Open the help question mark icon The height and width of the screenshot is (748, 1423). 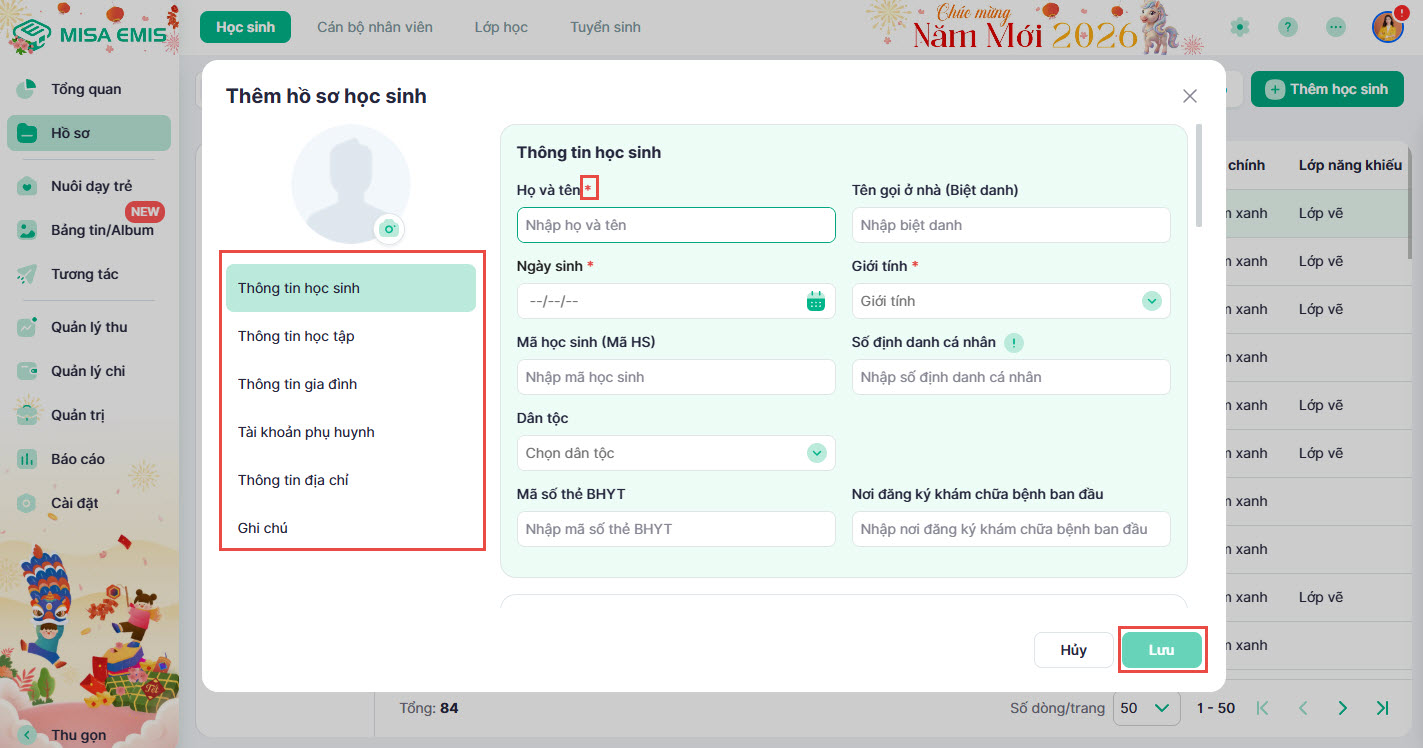pos(1288,27)
